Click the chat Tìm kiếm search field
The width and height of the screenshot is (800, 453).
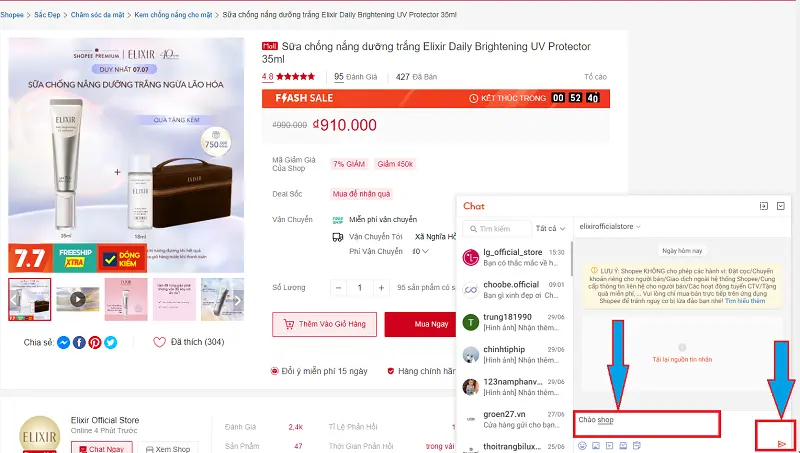(496, 229)
